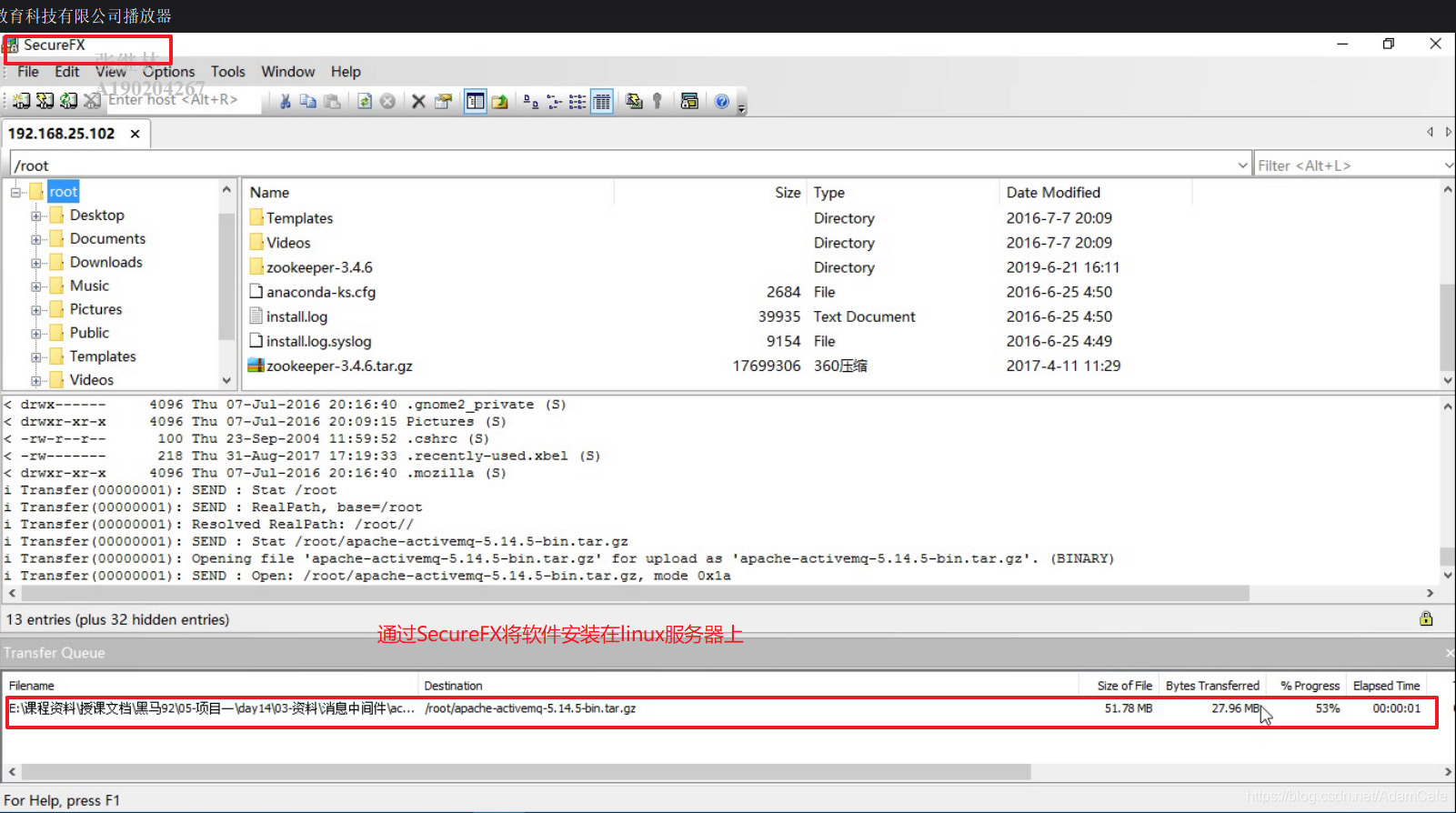Image resolution: width=1456 pixels, height=813 pixels.
Task: Open the Window menu
Action: (287, 71)
